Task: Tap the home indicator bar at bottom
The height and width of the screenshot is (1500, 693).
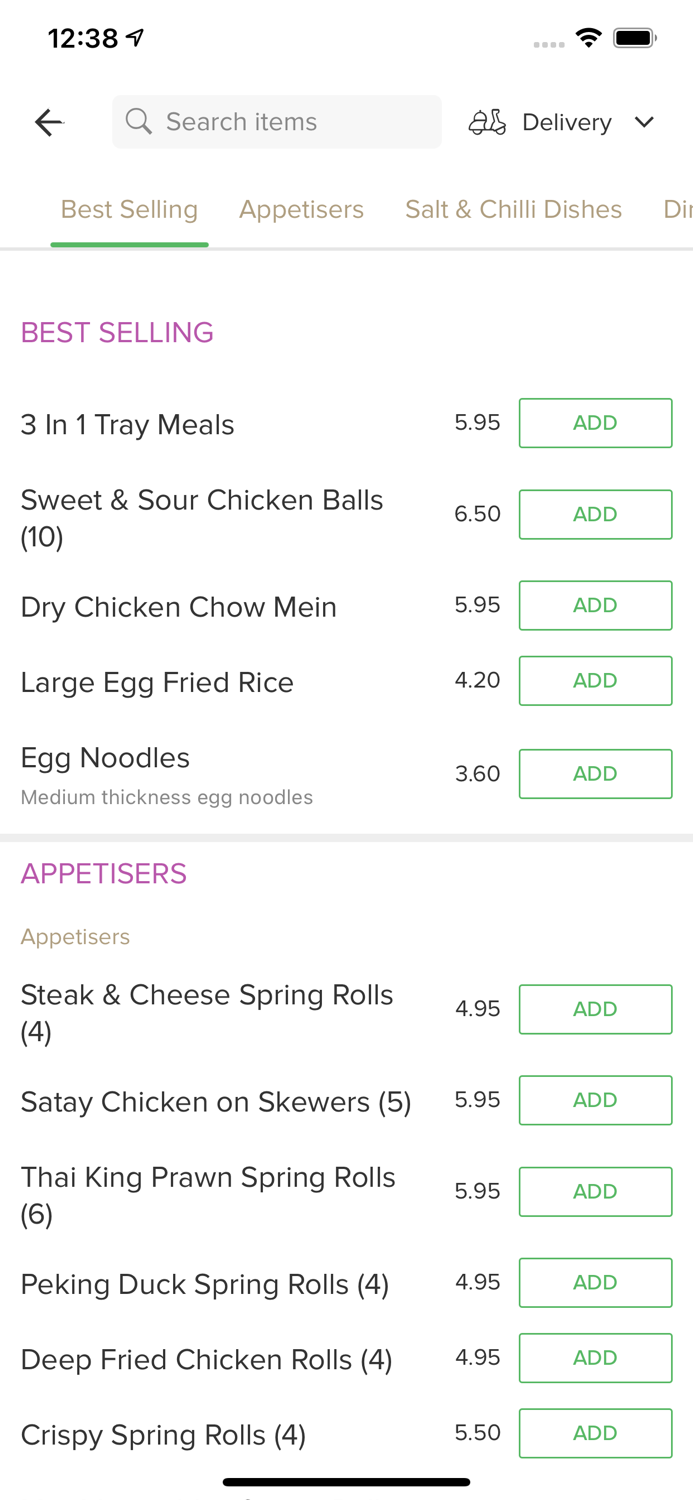Action: click(346, 1481)
